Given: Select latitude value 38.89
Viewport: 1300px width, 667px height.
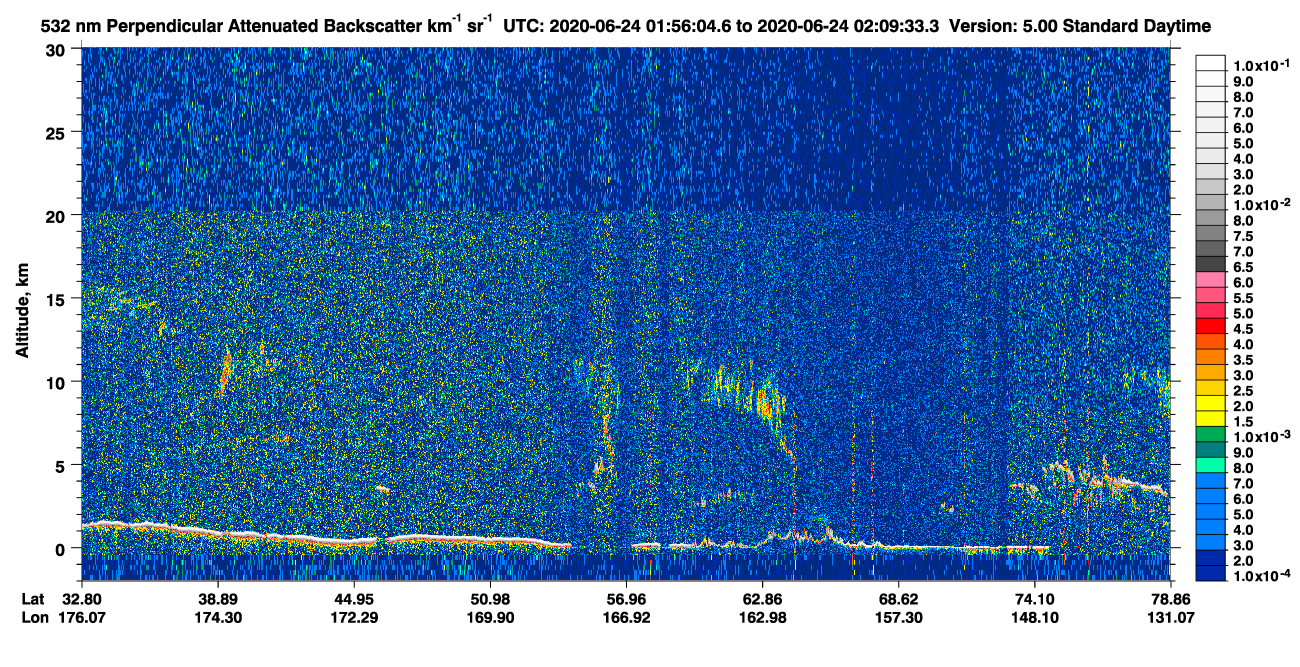Looking at the screenshot, I should click(x=217, y=599).
